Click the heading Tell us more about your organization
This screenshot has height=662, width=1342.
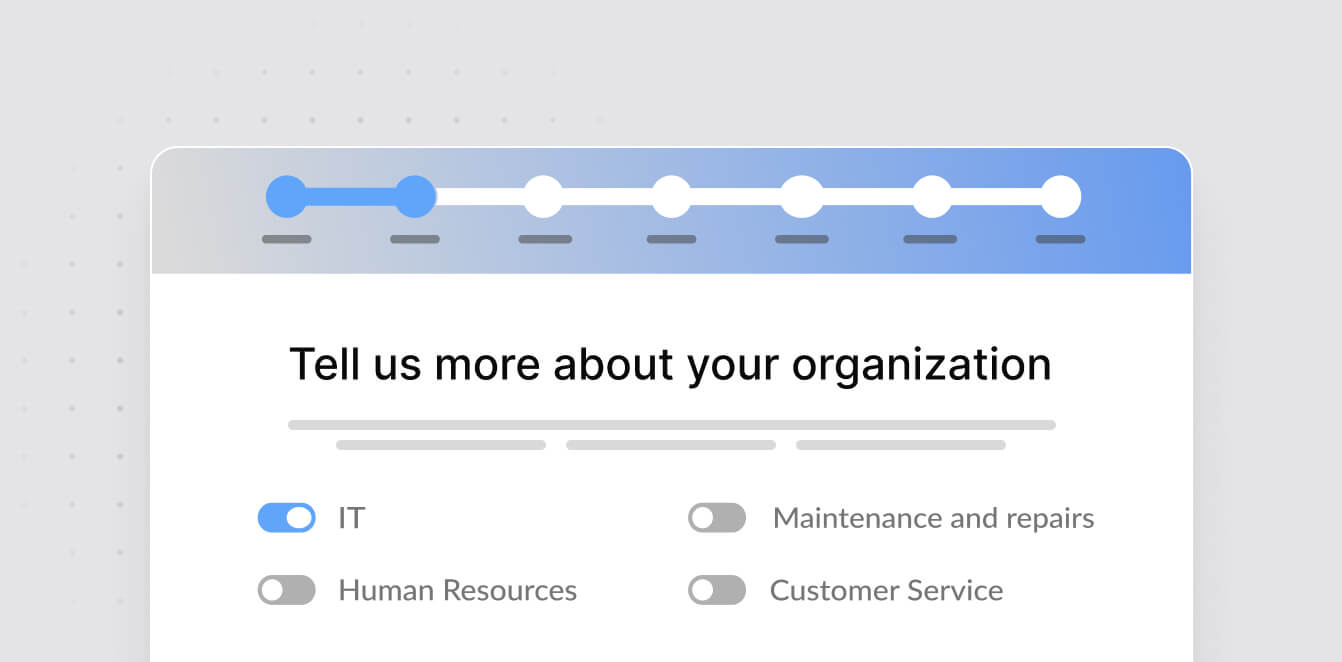click(x=670, y=364)
